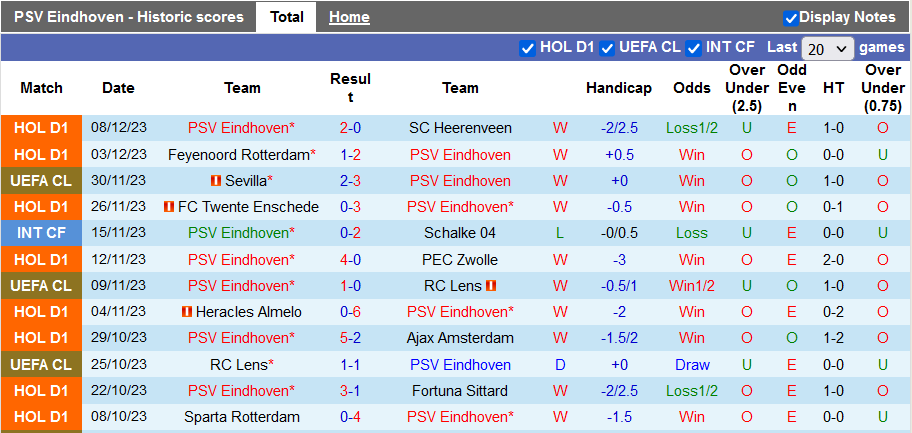Uncheck the HOL D1 league filter
Image resolution: width=912 pixels, height=433 pixels.
(528, 47)
